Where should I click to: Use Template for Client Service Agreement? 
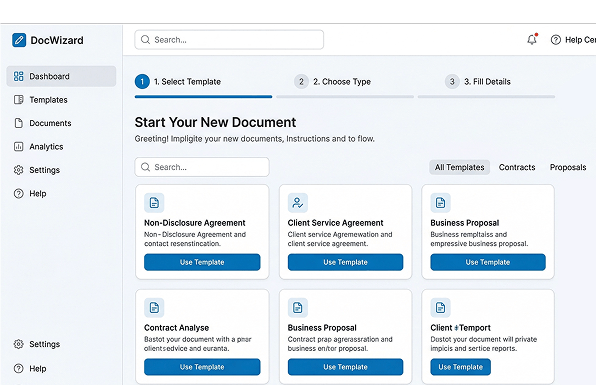[346, 262]
